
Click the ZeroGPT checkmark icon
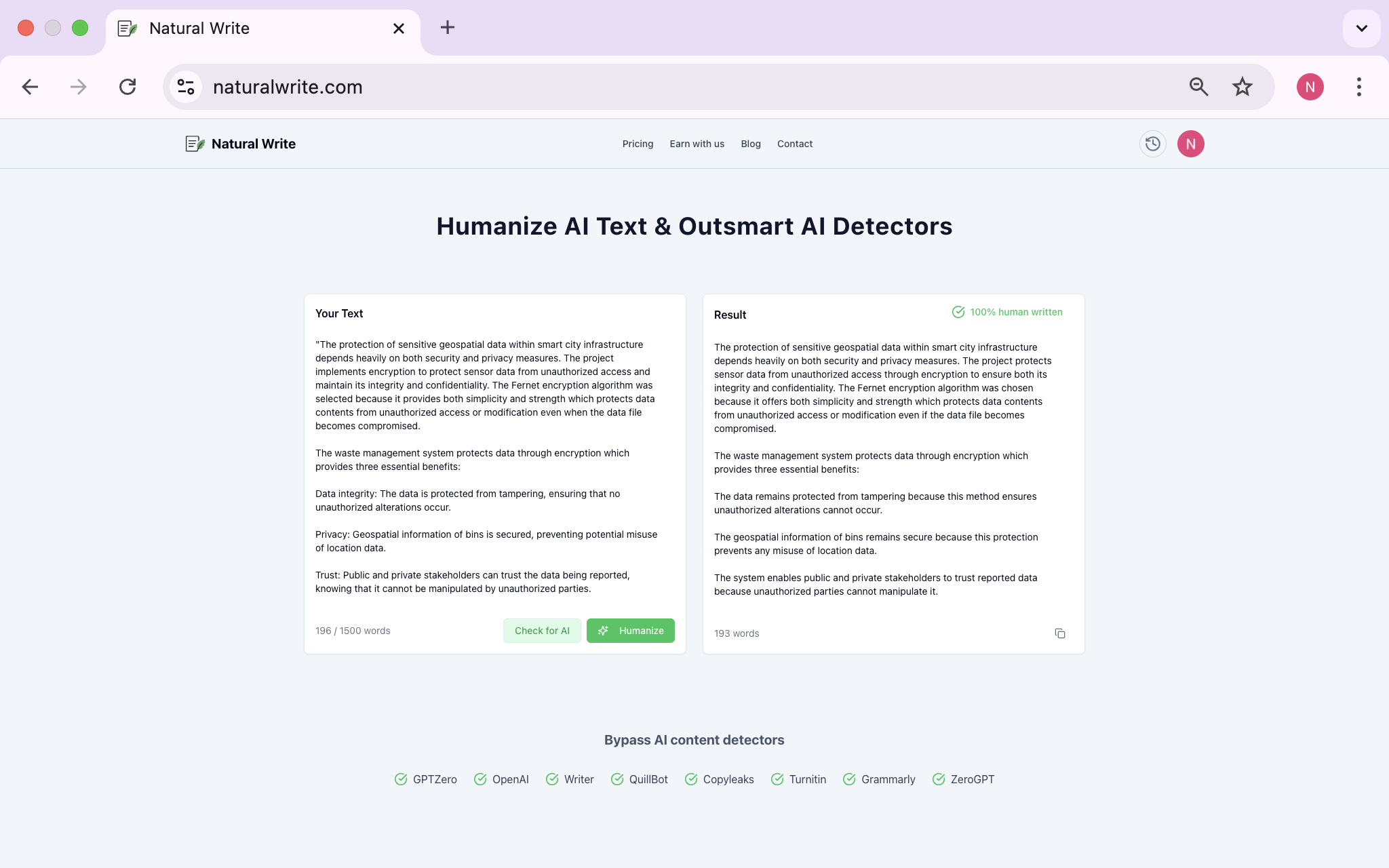pyautogui.click(x=939, y=779)
